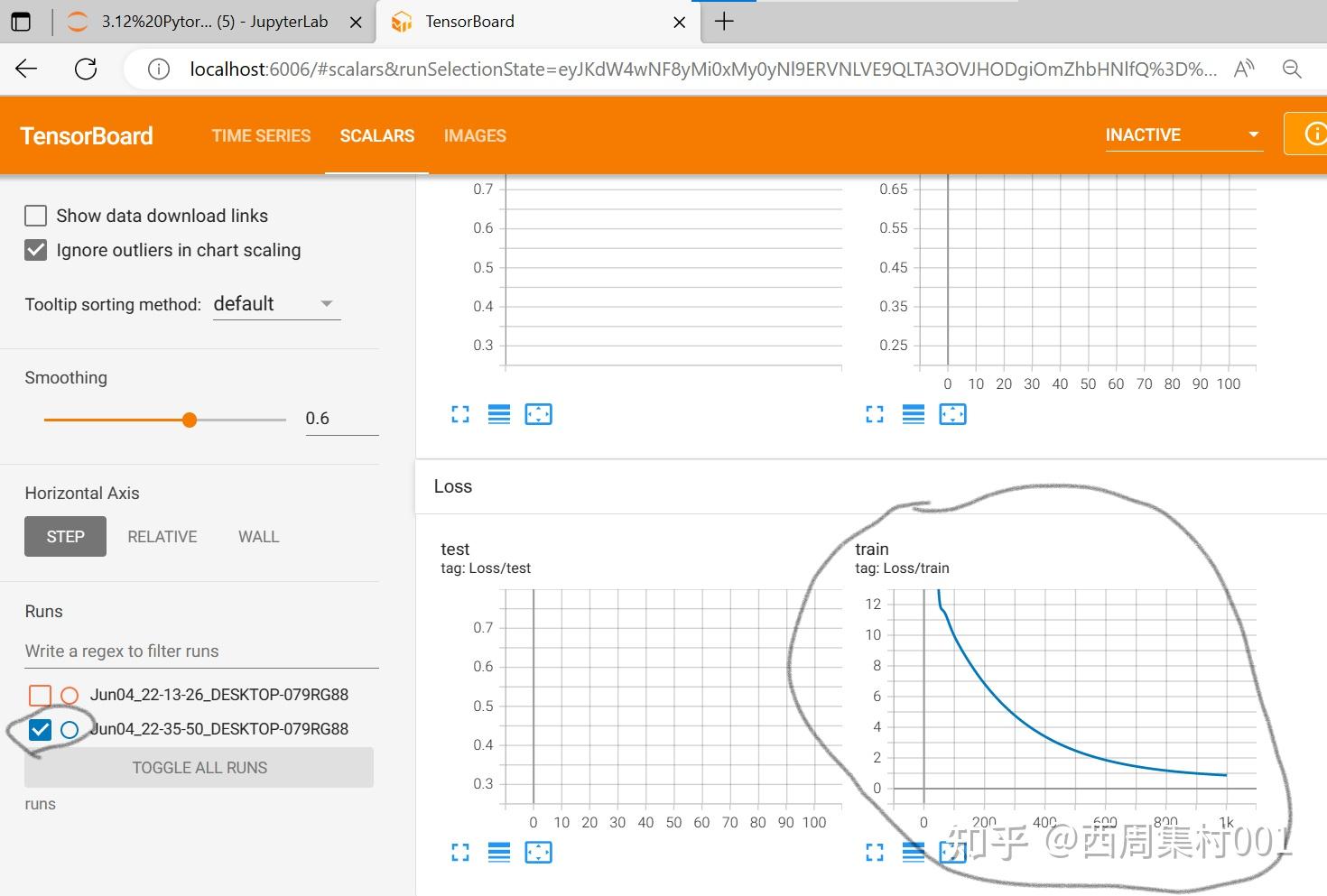Viewport: 1327px width, 896px height.
Task: Open the INACTIVE plugins dropdown
Action: click(1183, 134)
